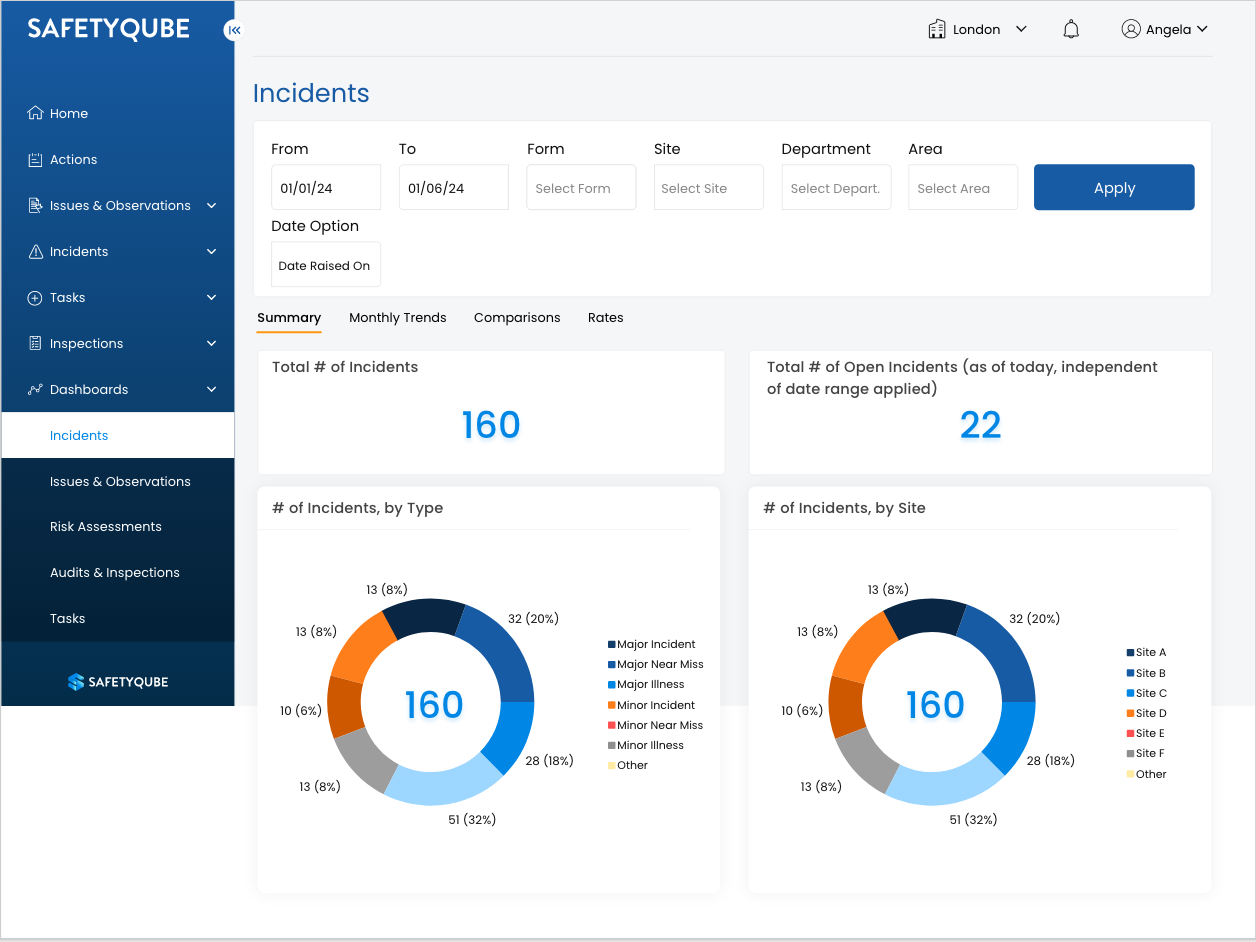Click the Incidents warning triangle icon

pos(35,251)
